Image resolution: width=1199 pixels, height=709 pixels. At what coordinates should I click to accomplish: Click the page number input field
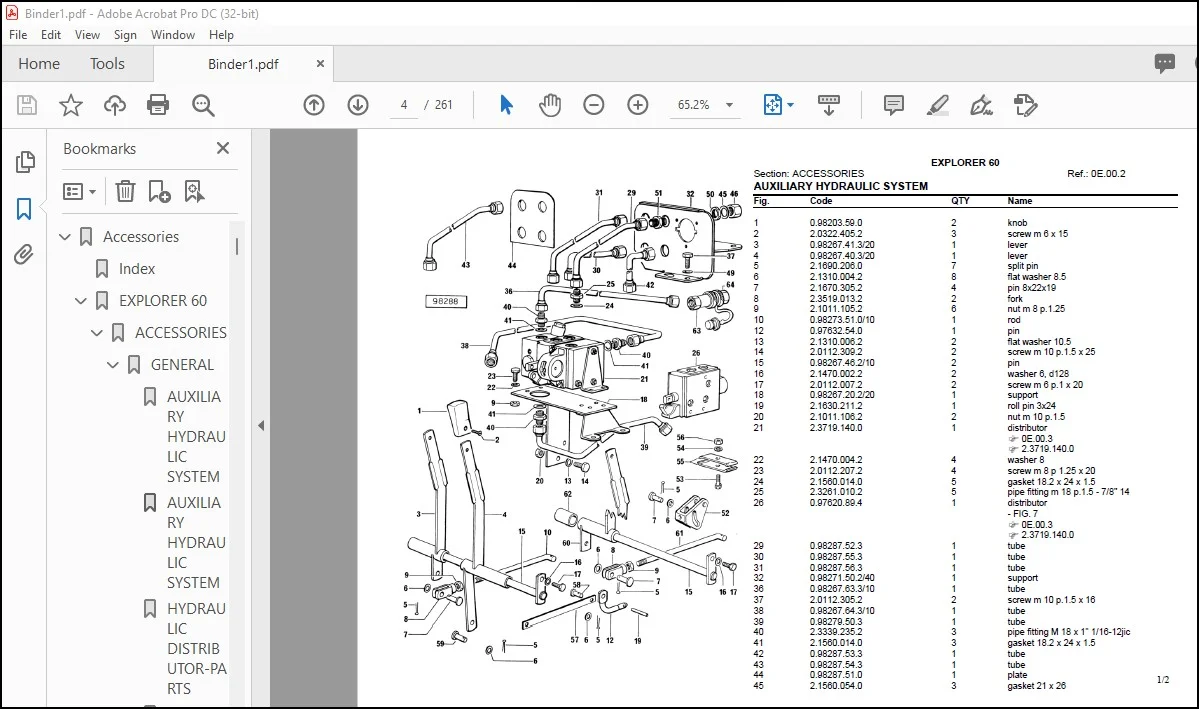404,105
